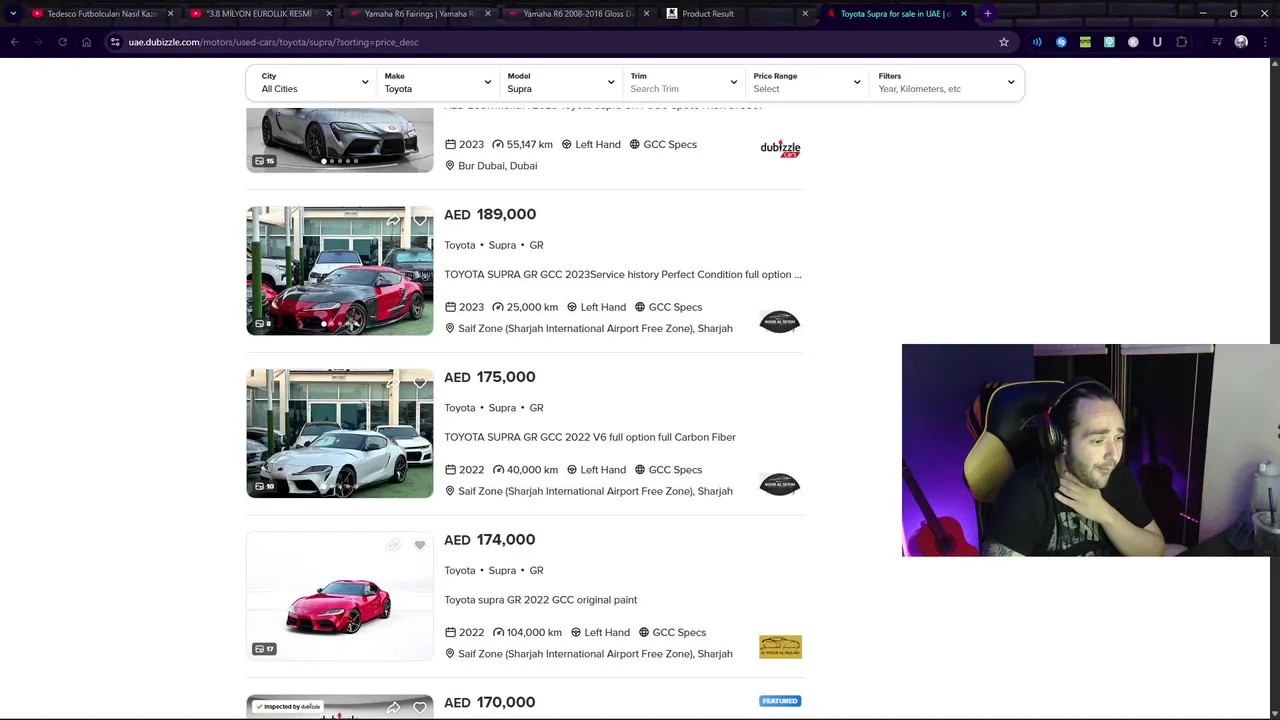
Task: Reload the dubizzle page
Action: pos(62,42)
